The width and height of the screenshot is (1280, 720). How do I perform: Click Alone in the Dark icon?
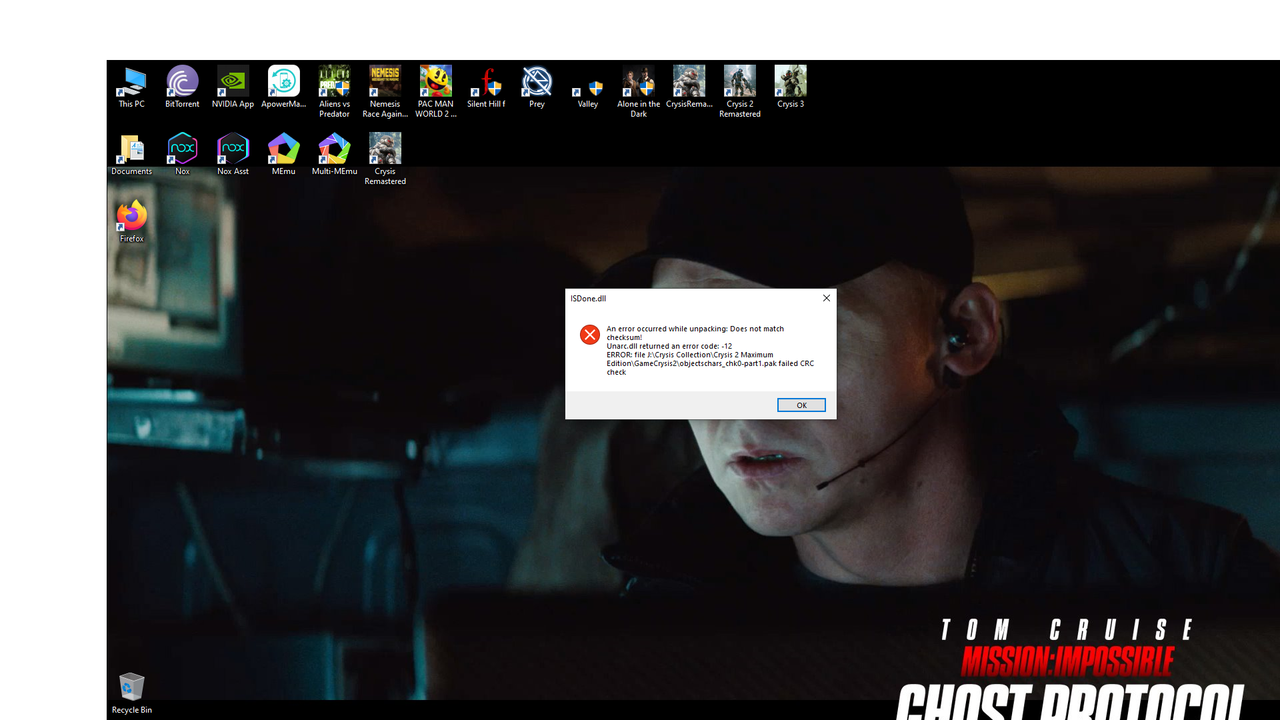(x=638, y=92)
